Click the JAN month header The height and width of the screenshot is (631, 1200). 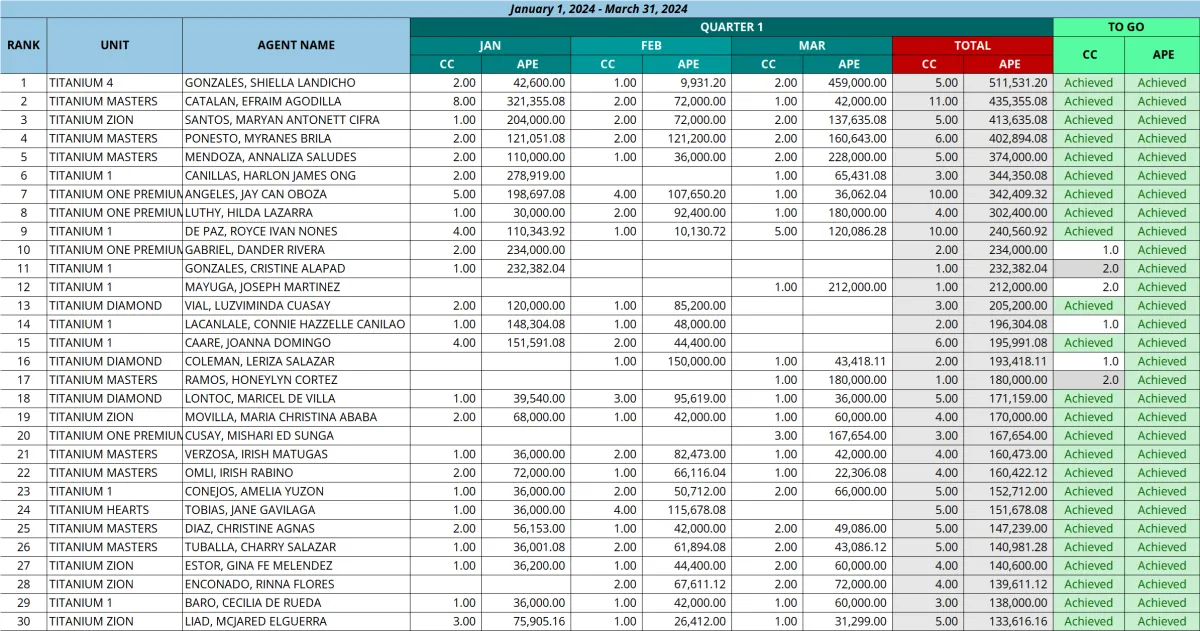click(490, 45)
